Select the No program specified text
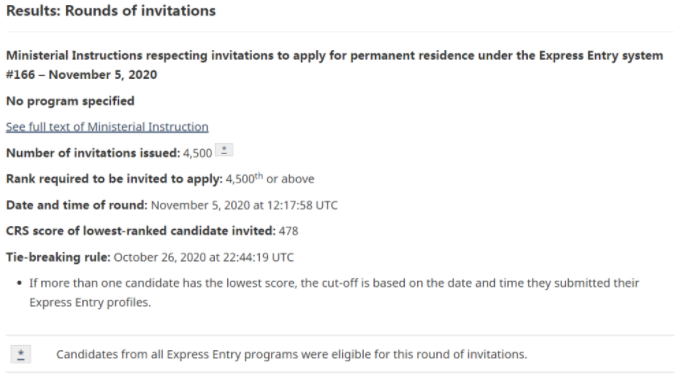The width and height of the screenshot is (692, 376). click(70, 101)
